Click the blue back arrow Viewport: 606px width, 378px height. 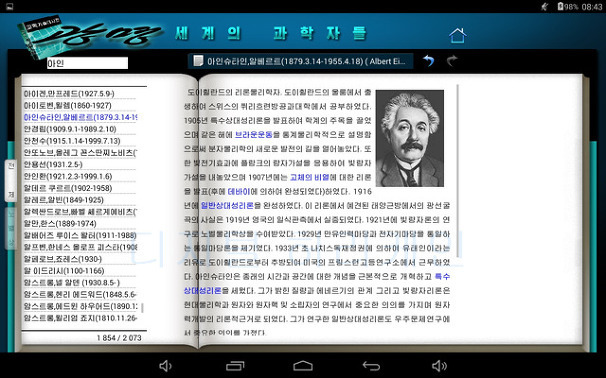pos(429,61)
